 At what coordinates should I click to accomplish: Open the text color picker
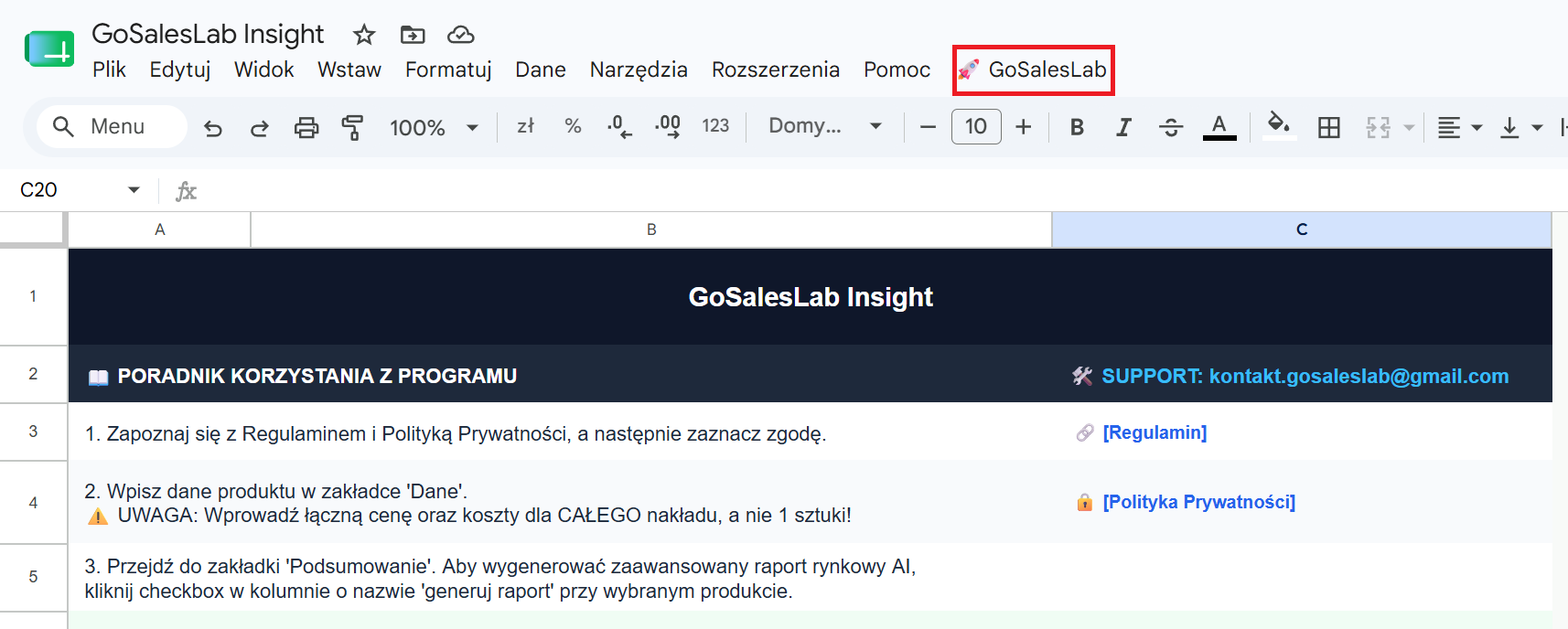coord(1219,127)
